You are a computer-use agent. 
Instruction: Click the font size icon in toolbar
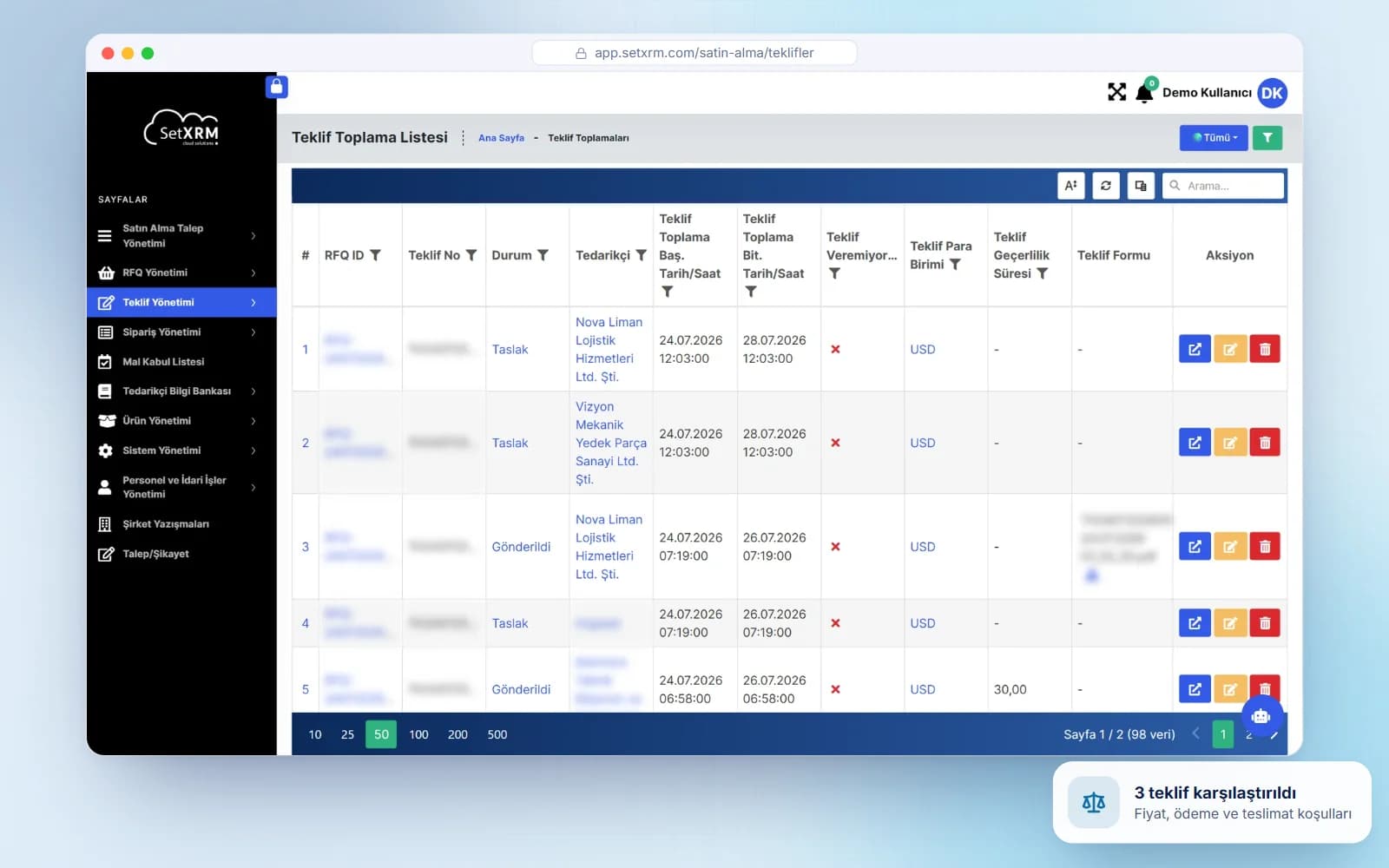point(1071,186)
